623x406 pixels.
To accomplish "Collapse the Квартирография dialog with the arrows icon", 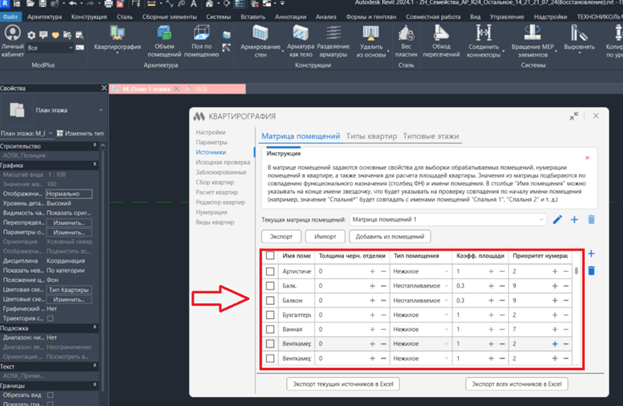I will tap(574, 116).
